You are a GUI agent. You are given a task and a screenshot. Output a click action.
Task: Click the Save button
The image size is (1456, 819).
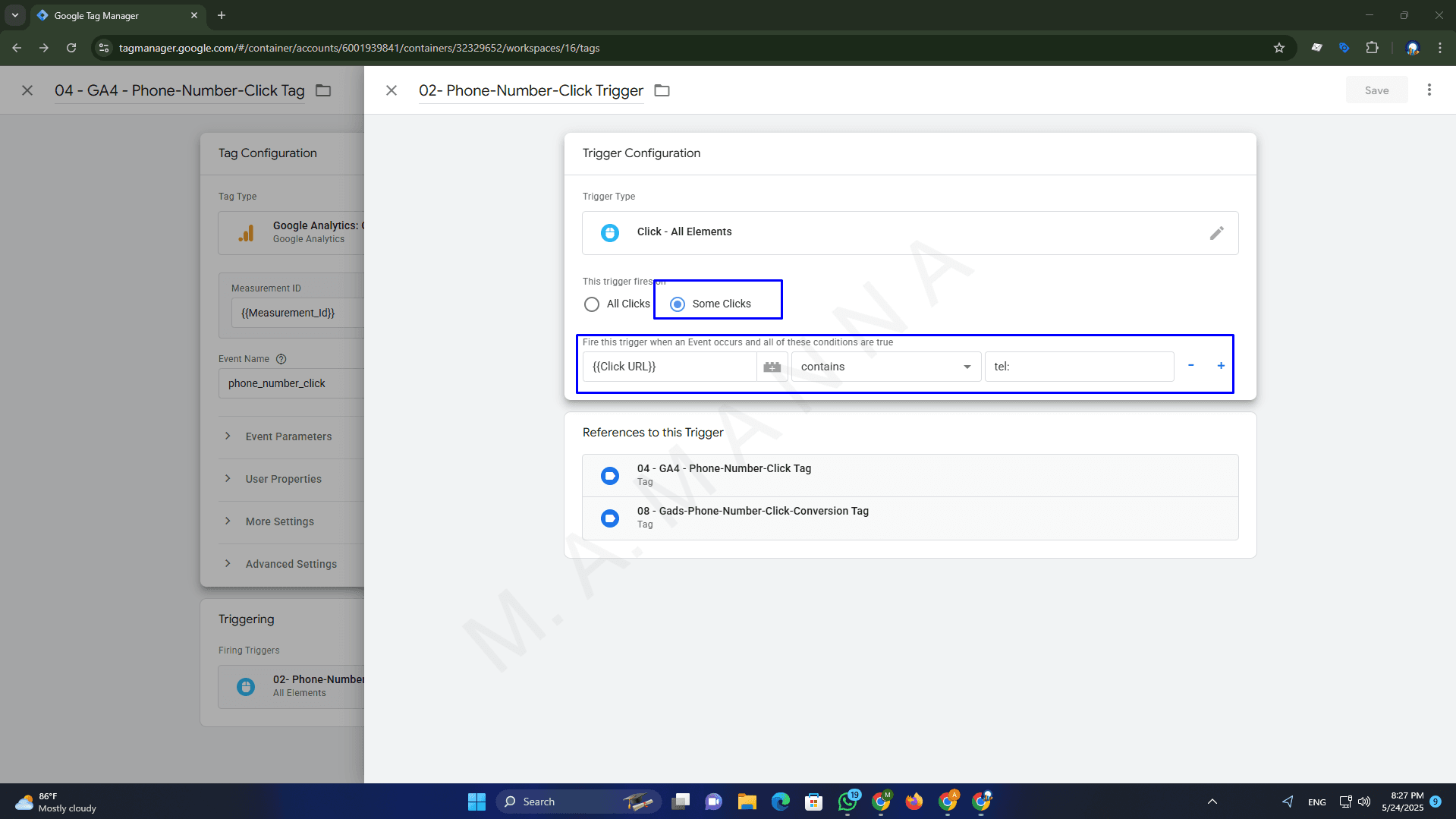pos(1376,90)
